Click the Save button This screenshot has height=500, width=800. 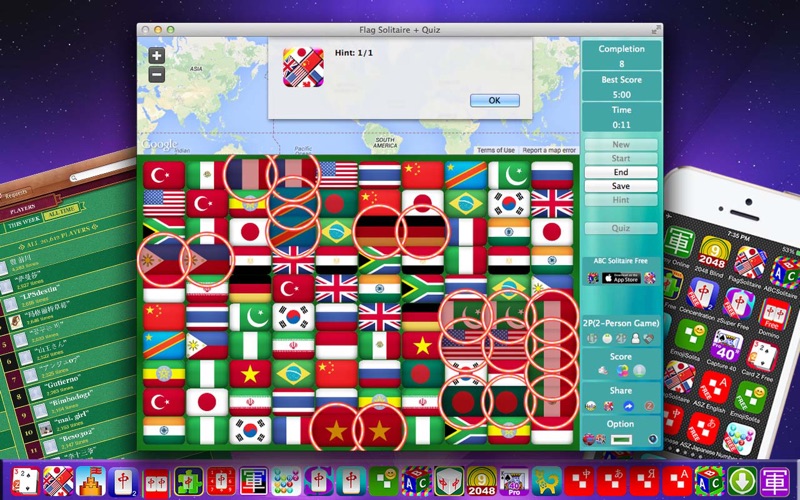(x=621, y=186)
